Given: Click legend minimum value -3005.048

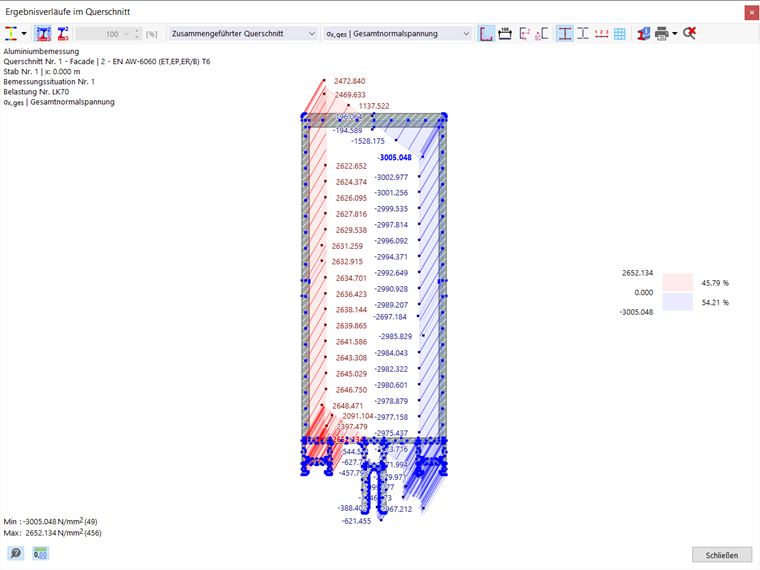Looking at the screenshot, I should pos(636,312).
